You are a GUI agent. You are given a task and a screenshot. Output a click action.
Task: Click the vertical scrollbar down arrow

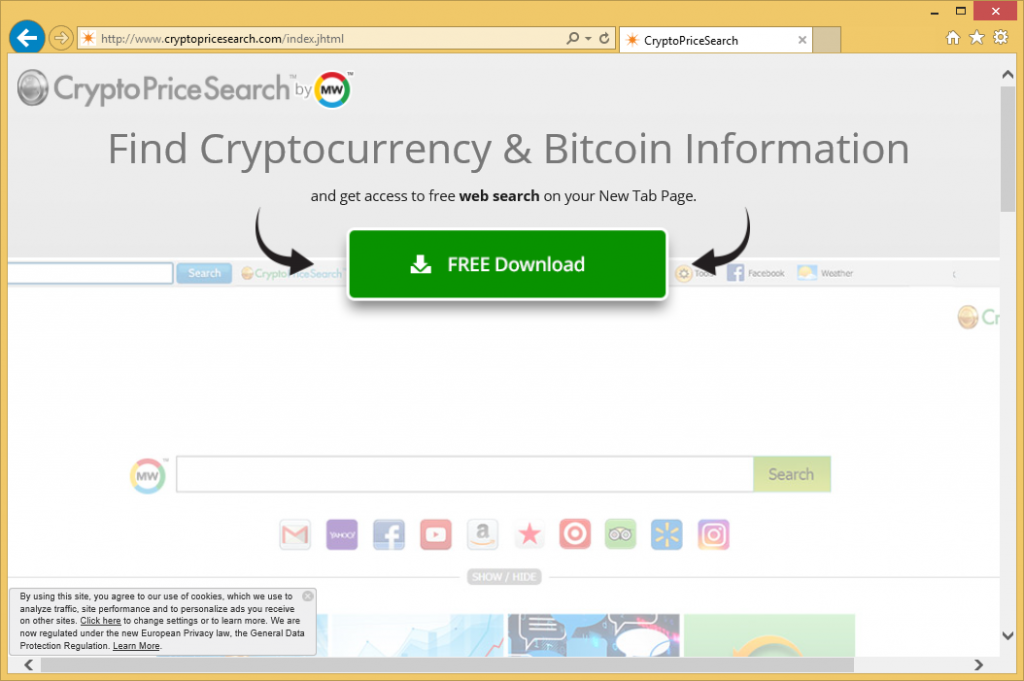click(x=1008, y=635)
